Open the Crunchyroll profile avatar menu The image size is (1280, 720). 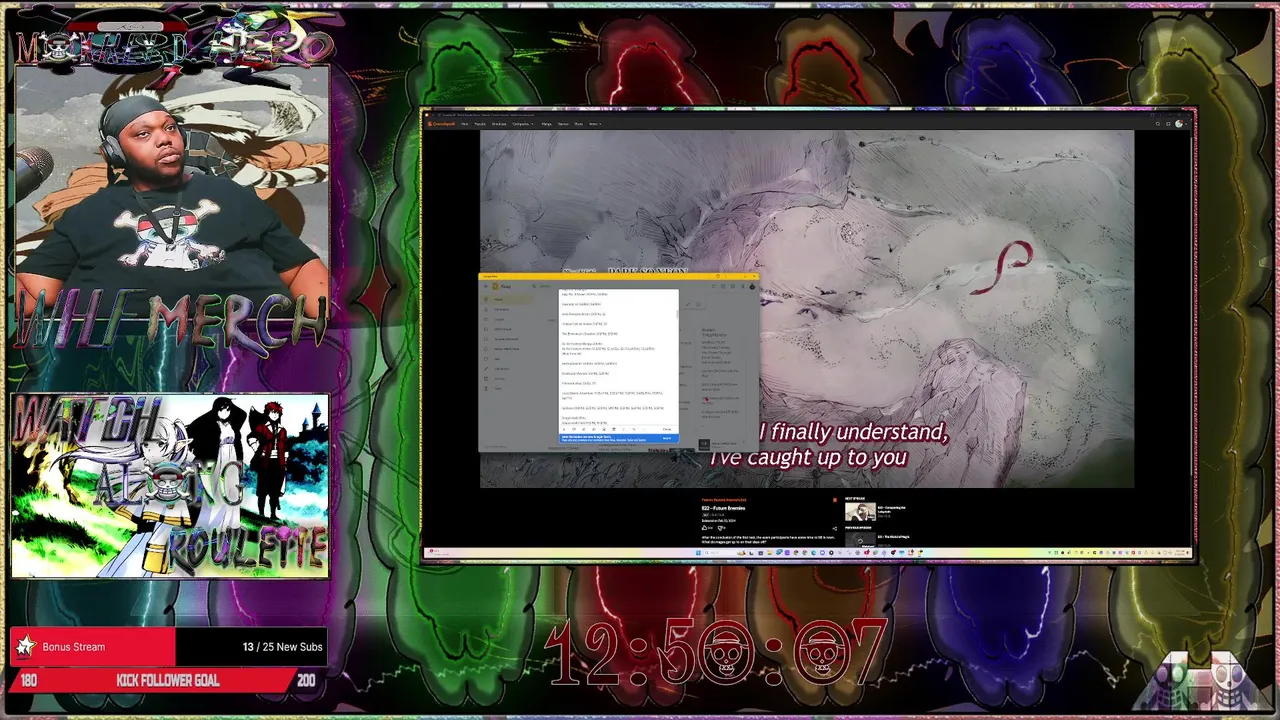pyautogui.click(x=1180, y=124)
